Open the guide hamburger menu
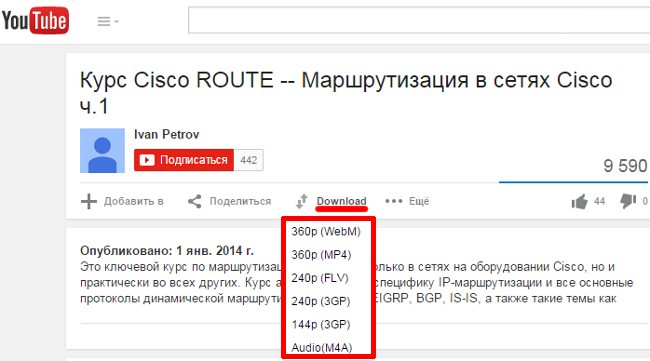 click(108, 21)
